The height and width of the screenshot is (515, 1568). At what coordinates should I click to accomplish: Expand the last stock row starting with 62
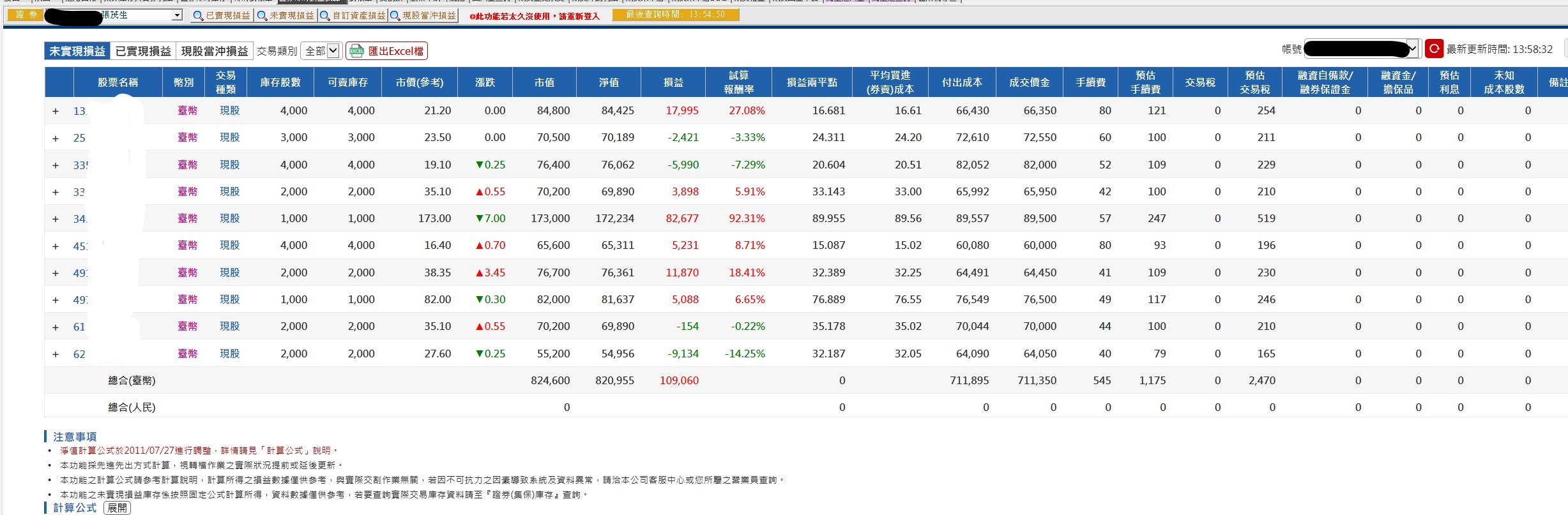coord(56,354)
